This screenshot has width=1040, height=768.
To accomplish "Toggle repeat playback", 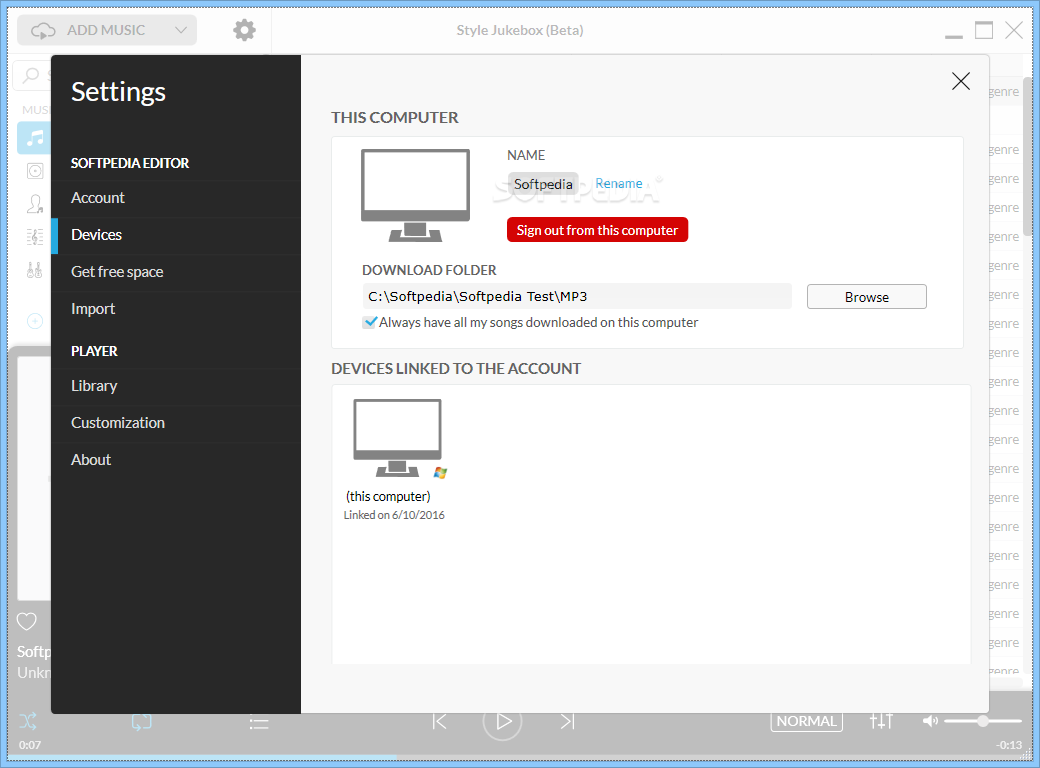I will 142,722.
